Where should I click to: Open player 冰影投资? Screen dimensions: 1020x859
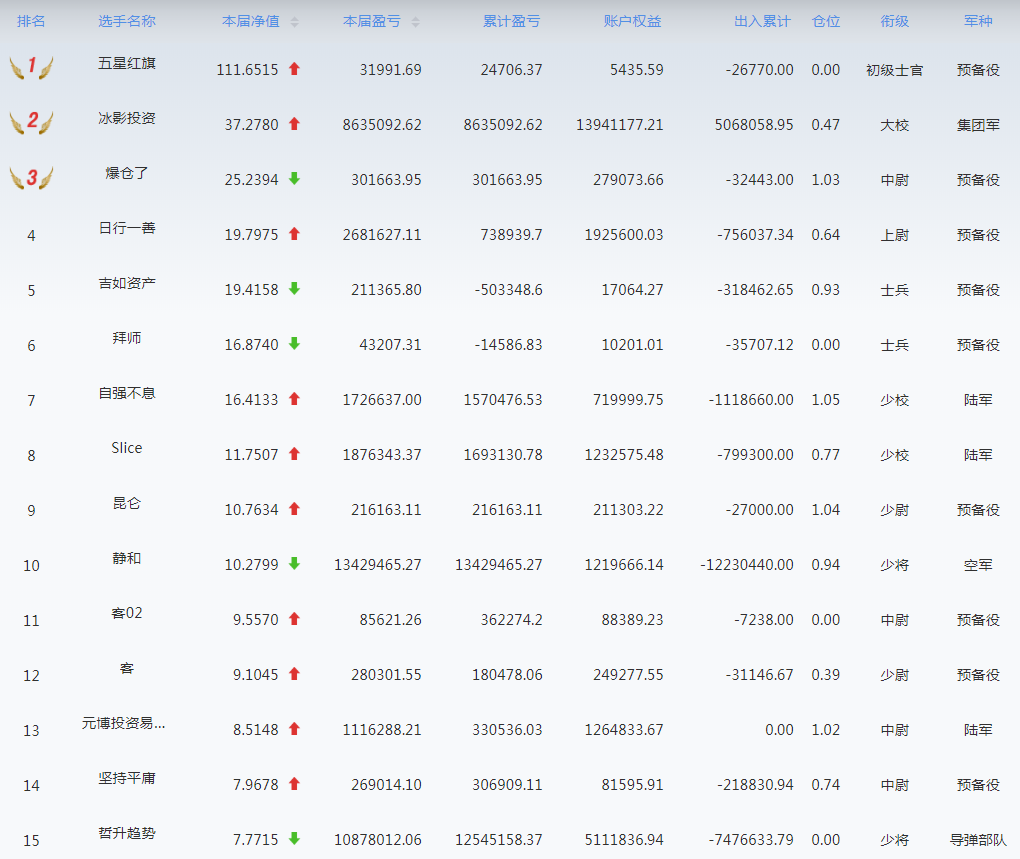(x=127, y=118)
